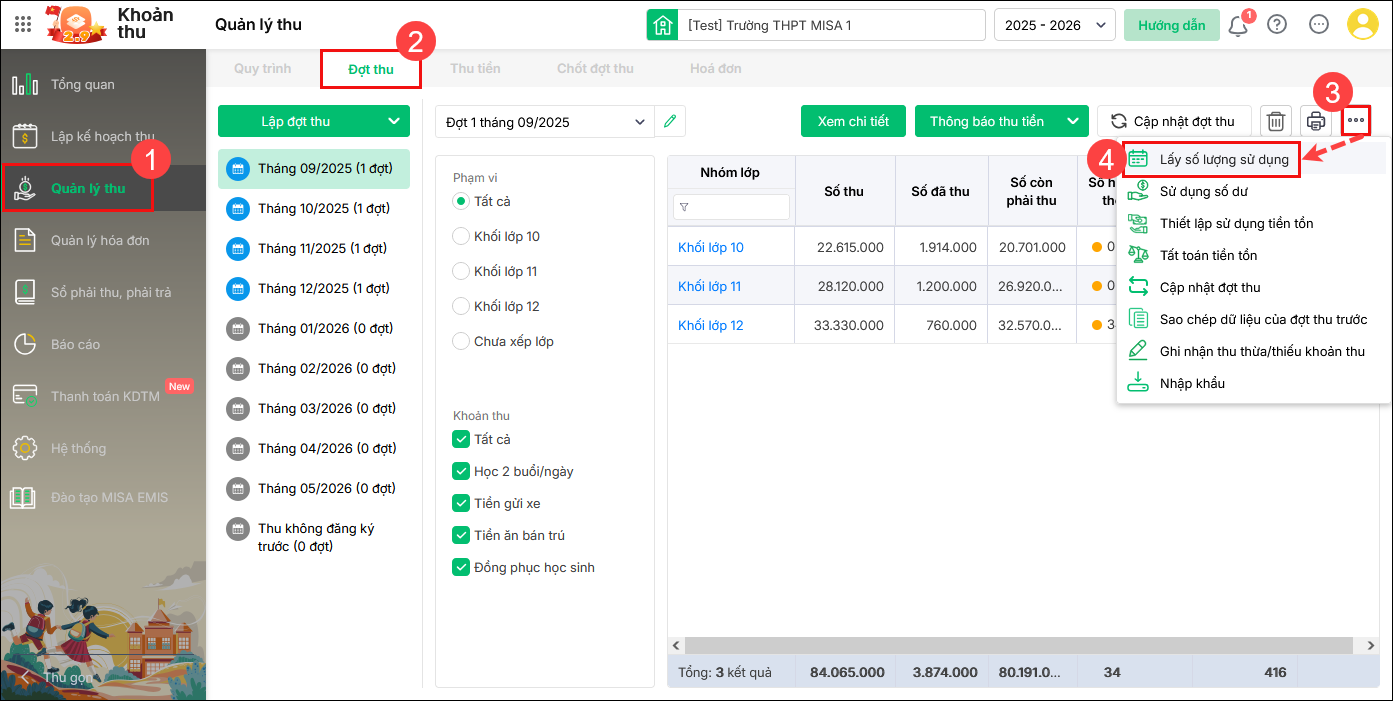Toggle the Đồng phục học sinh checkbox

click(461, 567)
